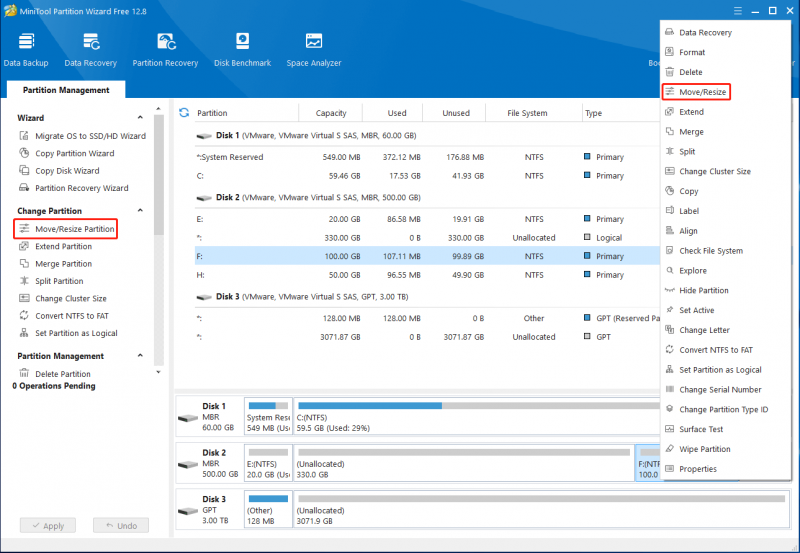
Task: Collapse the Partition Management sidebar section
Action: (140, 355)
